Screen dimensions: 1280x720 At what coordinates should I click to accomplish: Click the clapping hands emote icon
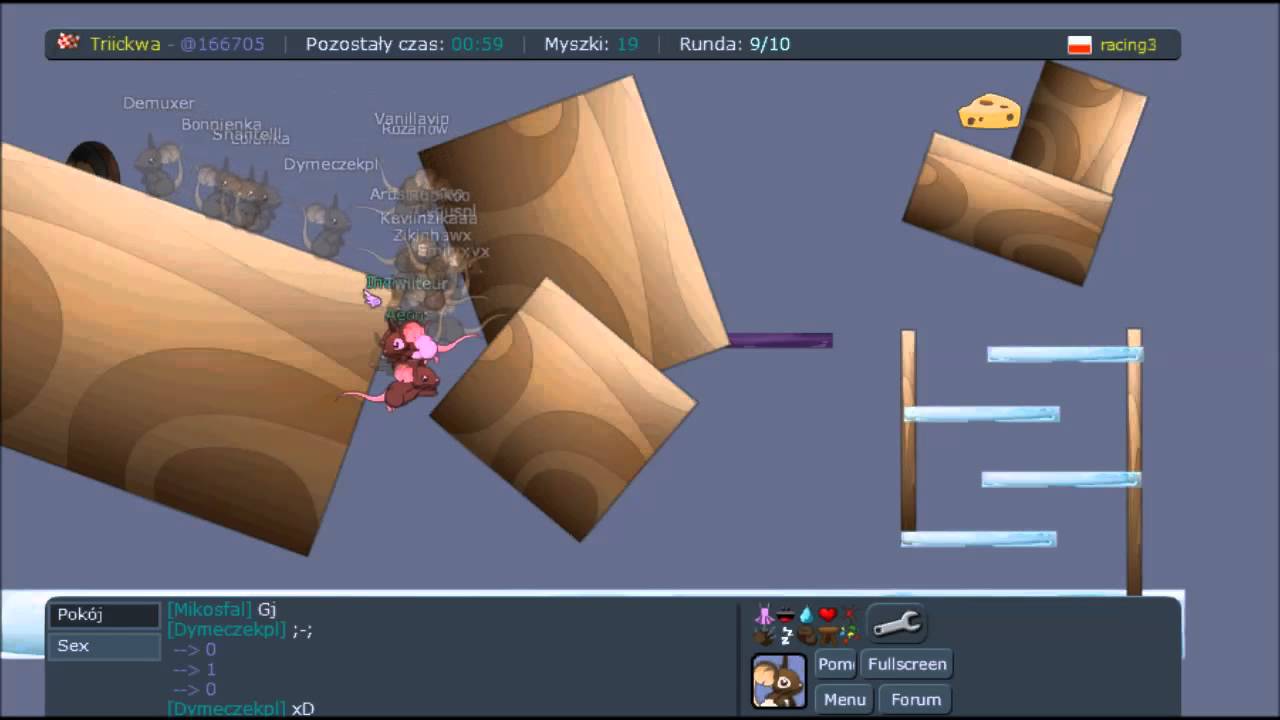click(764, 636)
